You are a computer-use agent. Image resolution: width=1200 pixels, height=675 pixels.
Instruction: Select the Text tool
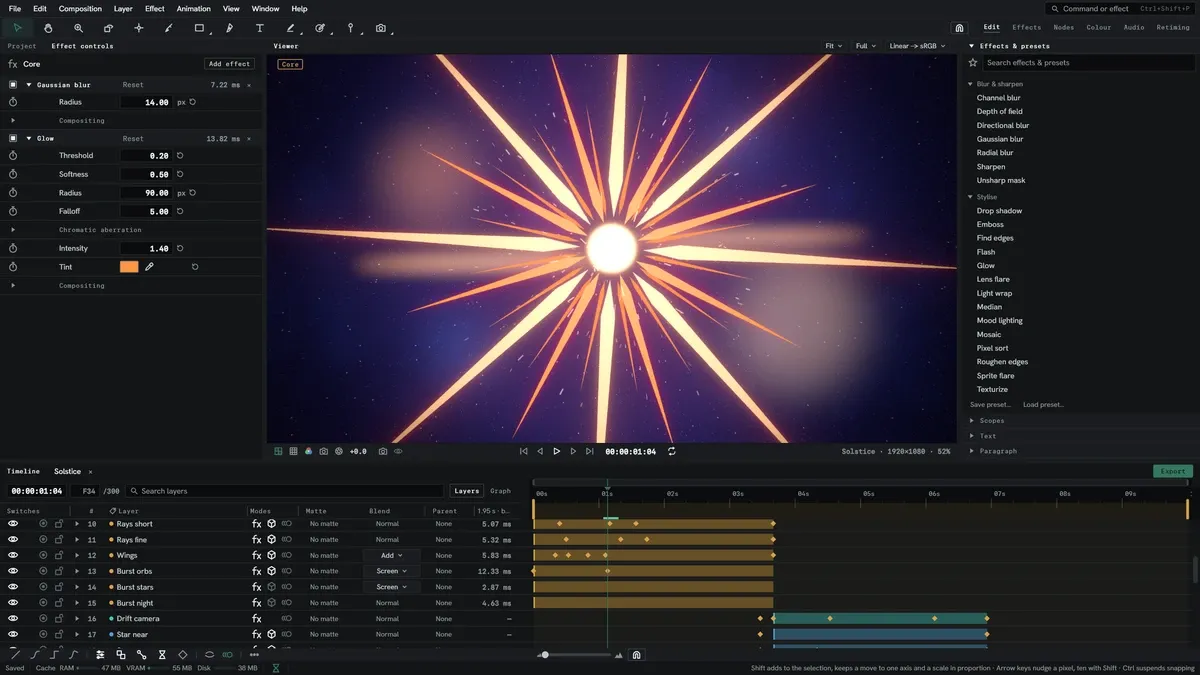pos(259,28)
